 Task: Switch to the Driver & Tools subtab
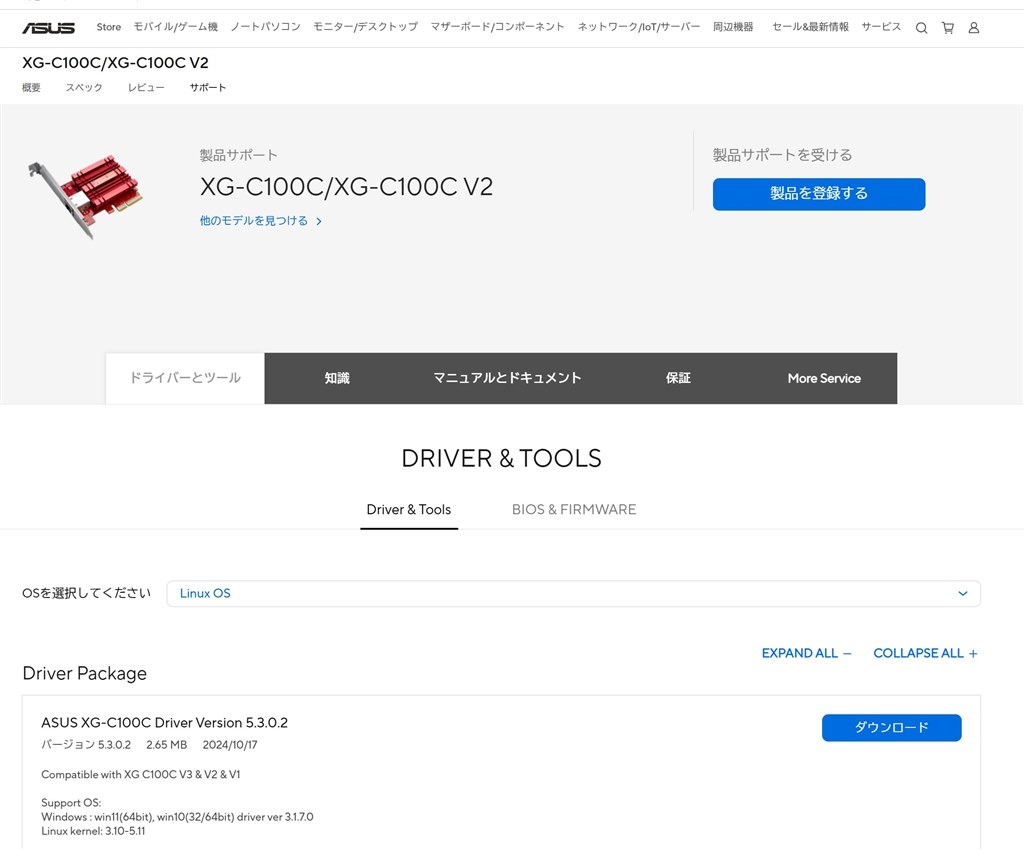tap(409, 510)
